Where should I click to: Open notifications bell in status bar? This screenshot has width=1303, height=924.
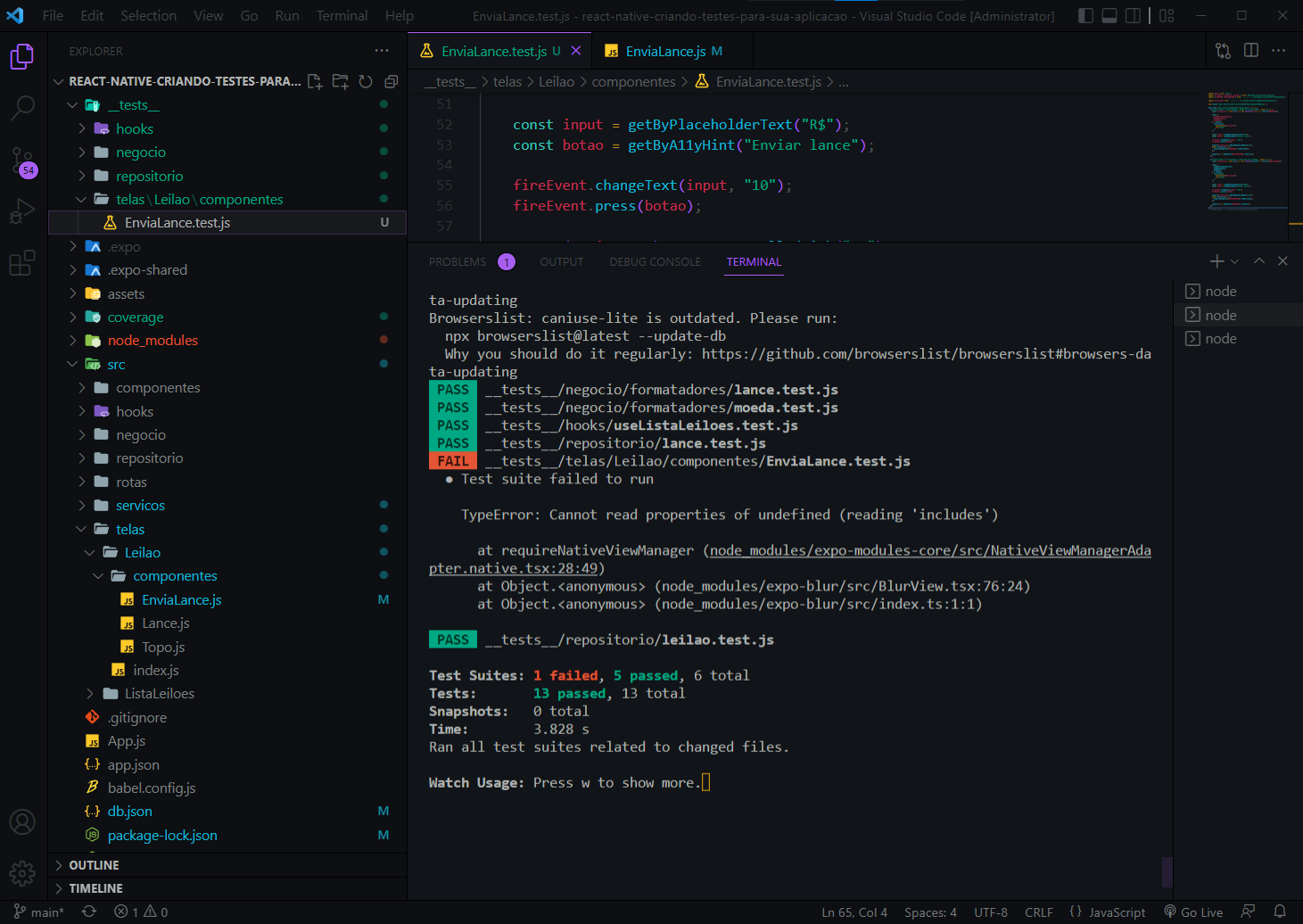tap(1280, 912)
